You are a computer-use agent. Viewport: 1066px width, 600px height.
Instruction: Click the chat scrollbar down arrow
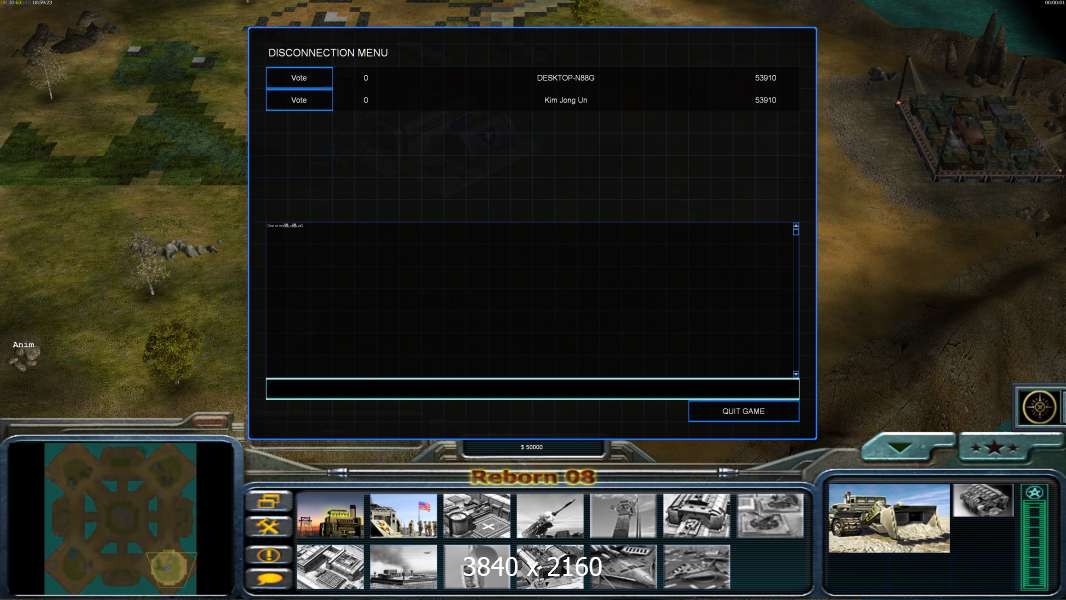[796, 374]
